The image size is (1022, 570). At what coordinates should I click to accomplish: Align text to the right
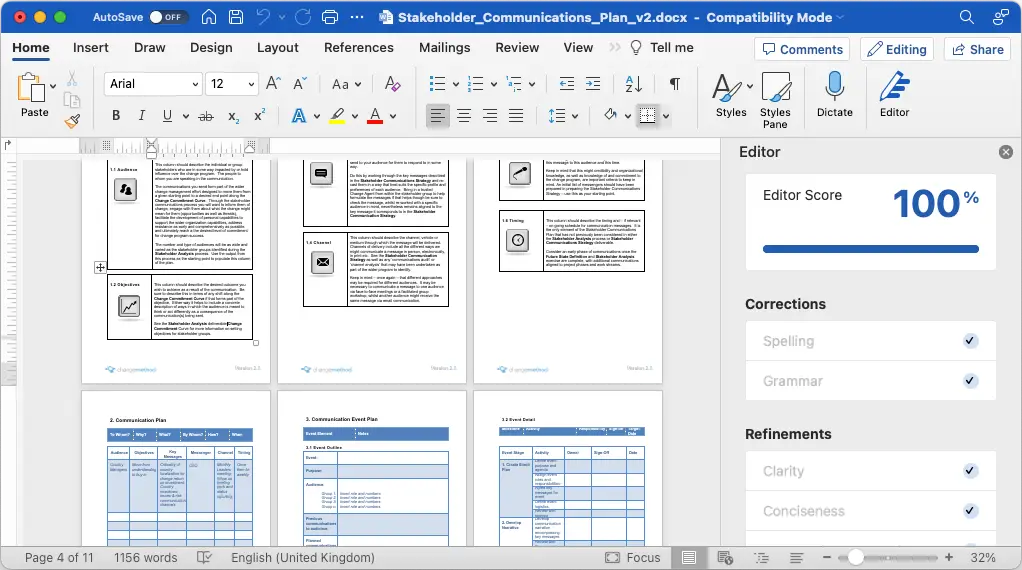490,116
